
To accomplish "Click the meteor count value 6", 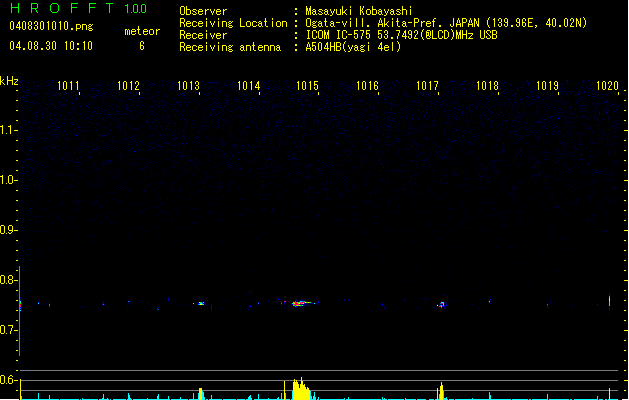I will (142, 46).
